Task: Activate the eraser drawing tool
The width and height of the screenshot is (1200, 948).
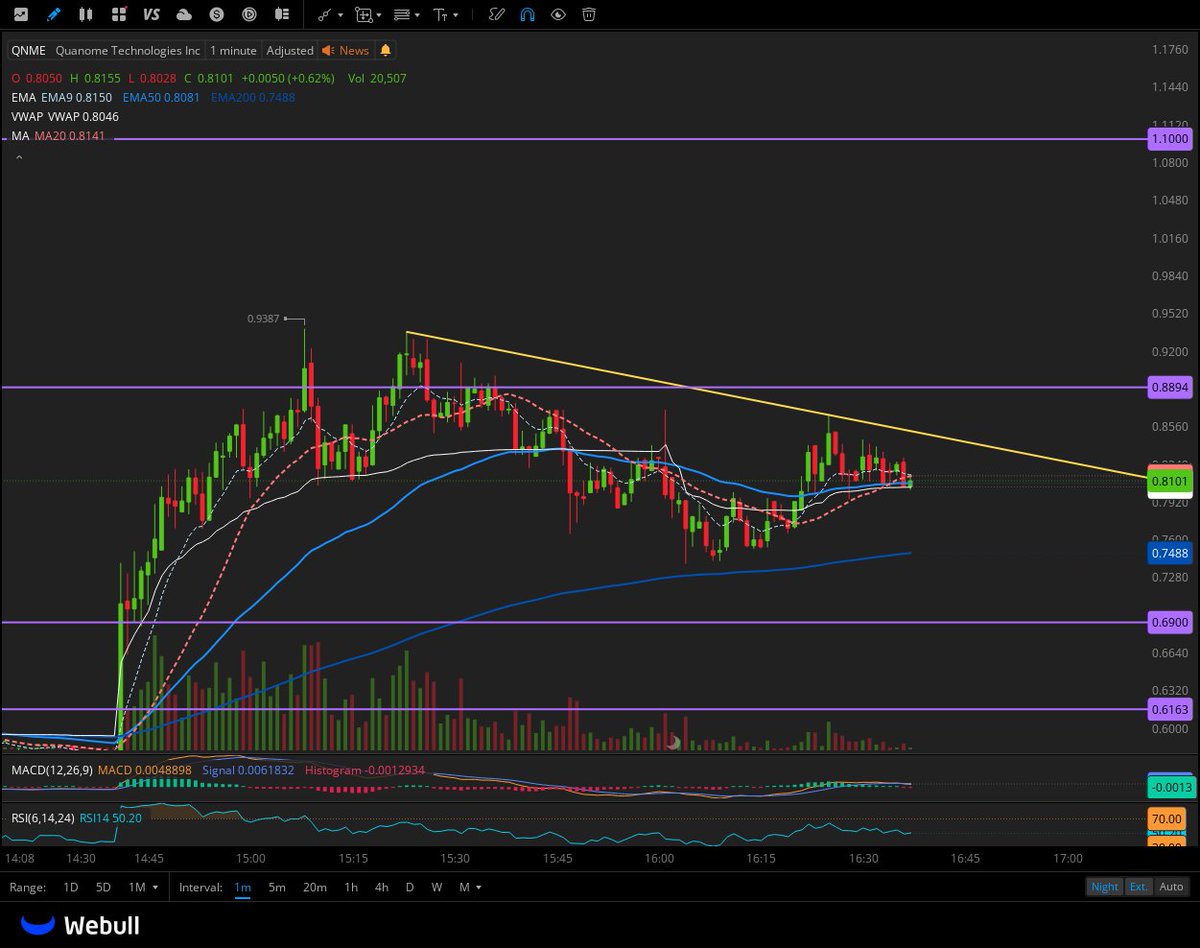Action: (x=497, y=14)
